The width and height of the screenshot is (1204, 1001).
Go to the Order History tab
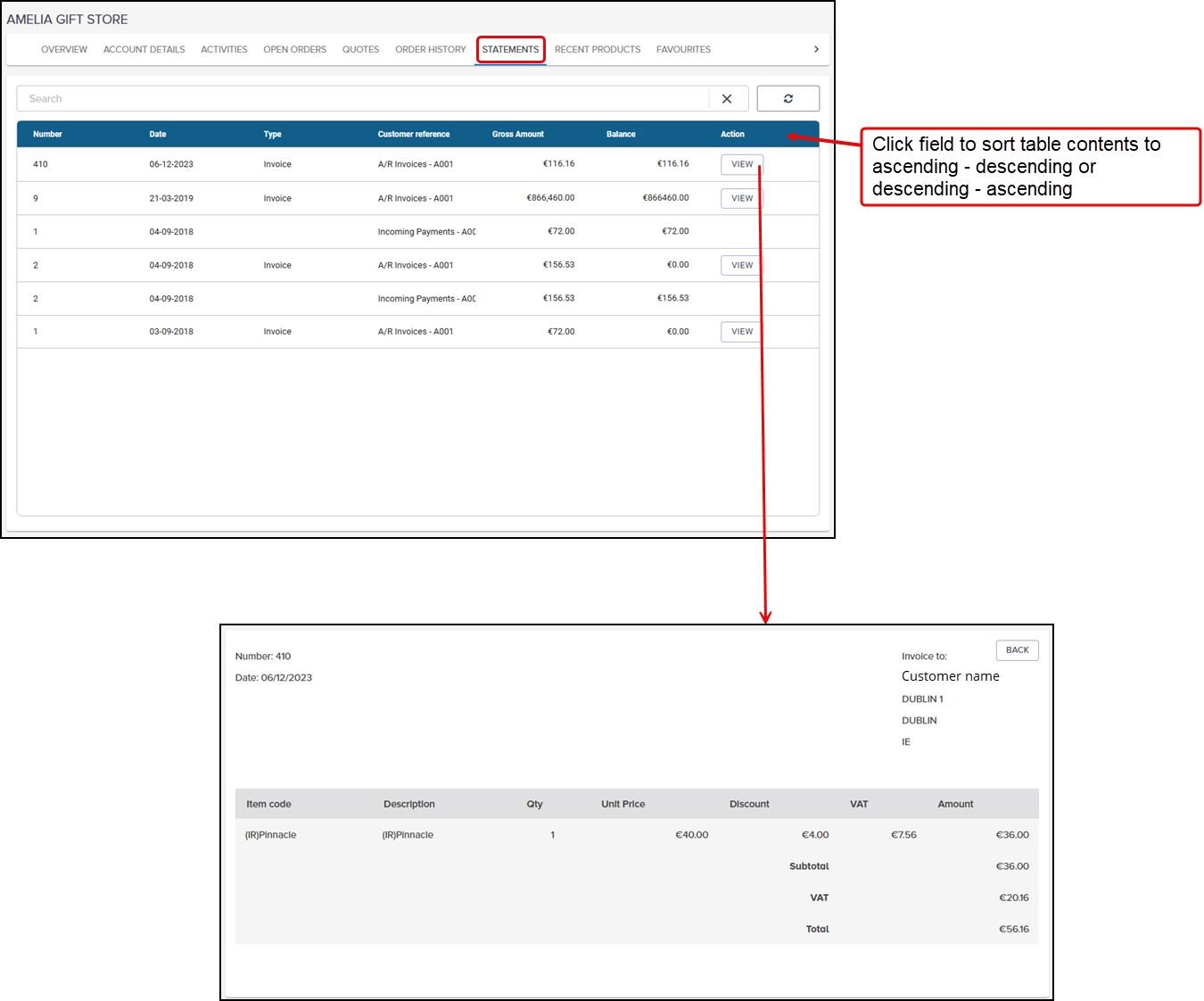(430, 50)
